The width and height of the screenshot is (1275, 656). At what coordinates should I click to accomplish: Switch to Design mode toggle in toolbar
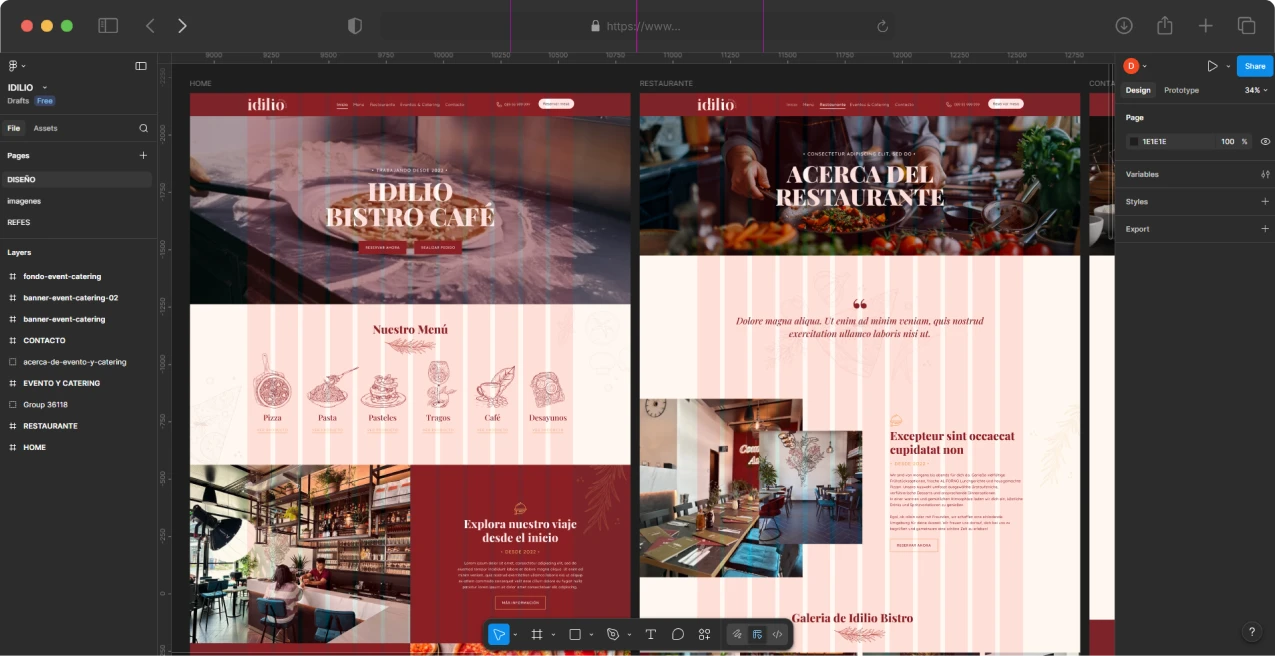pos(757,634)
